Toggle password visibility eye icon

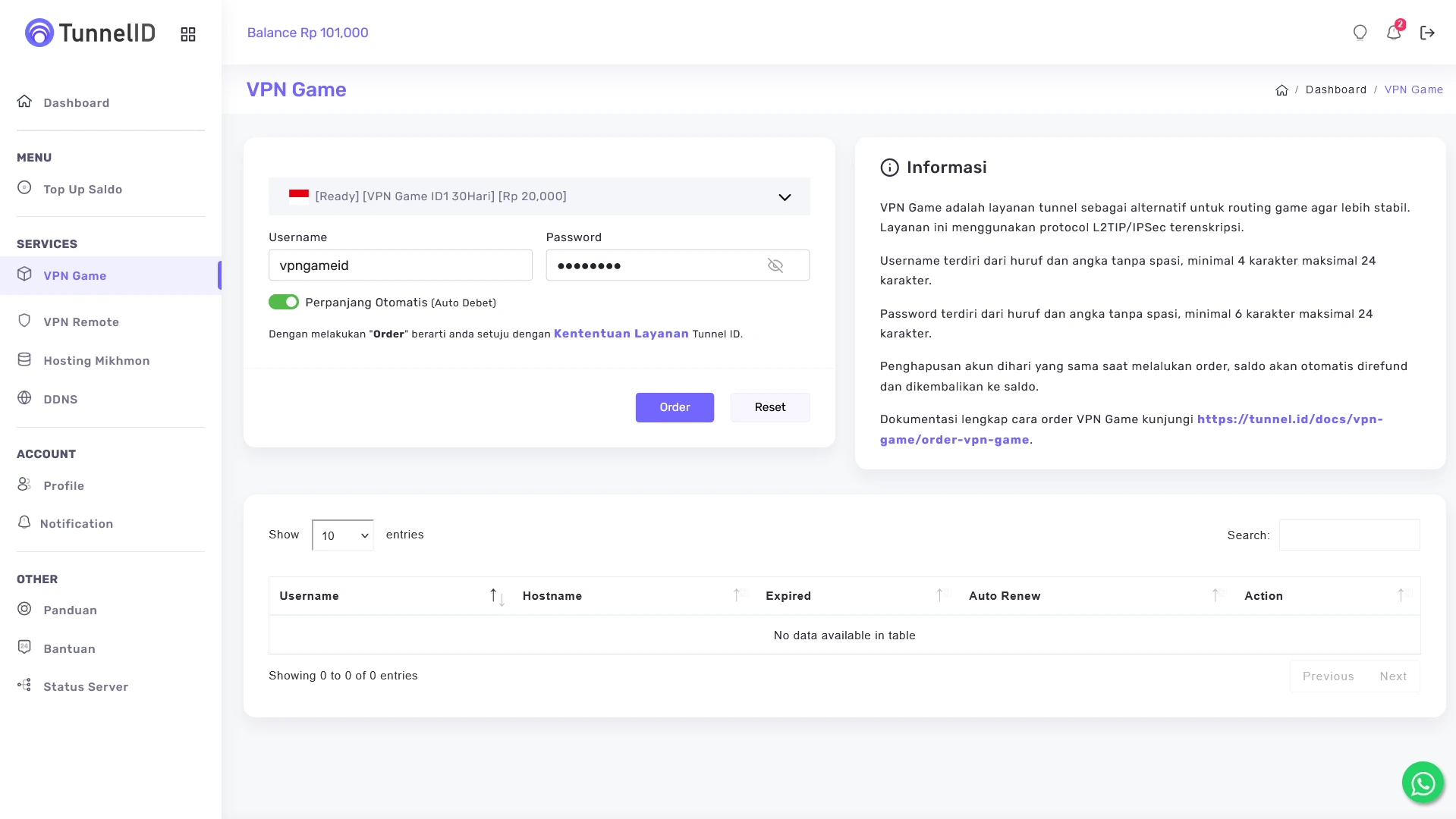coord(775,265)
